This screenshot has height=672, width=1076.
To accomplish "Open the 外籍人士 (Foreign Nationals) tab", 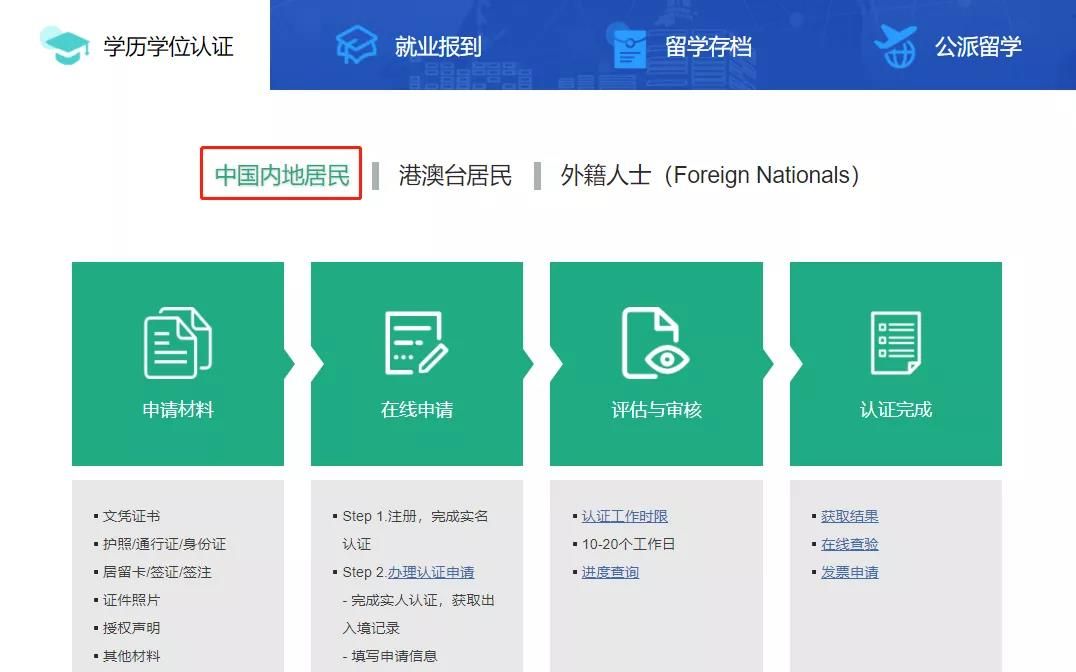I will (x=707, y=175).
